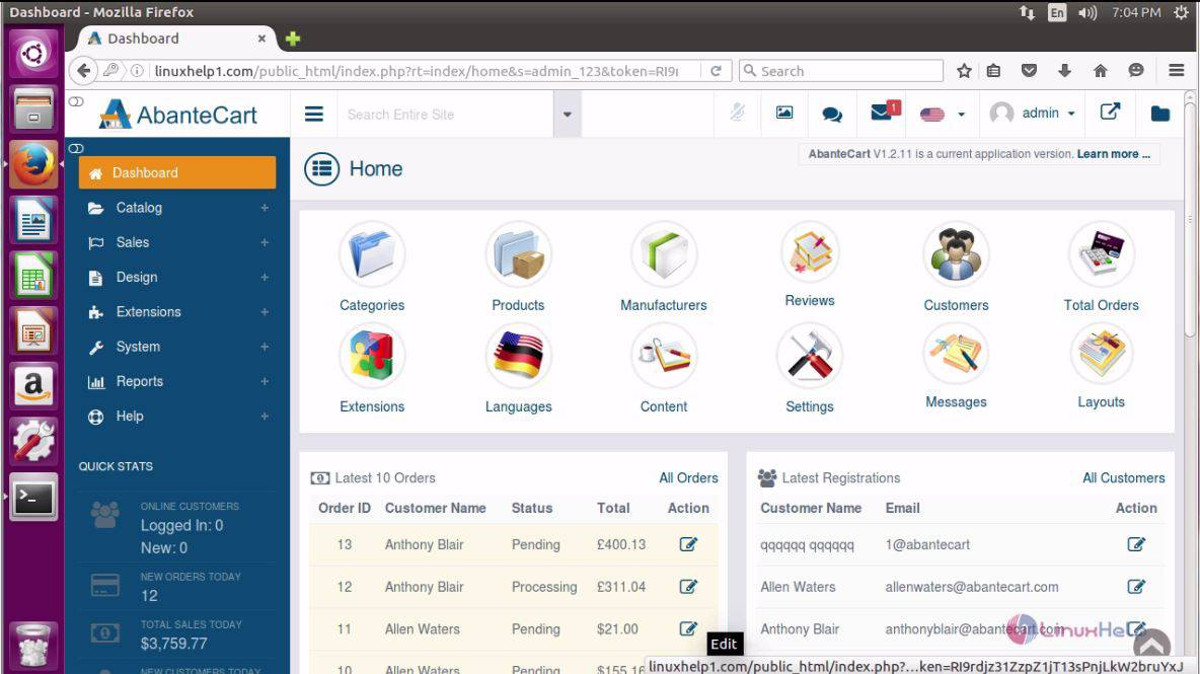Image resolution: width=1200 pixels, height=674 pixels.
Task: Reload the page with the refresh button
Action: point(716,71)
